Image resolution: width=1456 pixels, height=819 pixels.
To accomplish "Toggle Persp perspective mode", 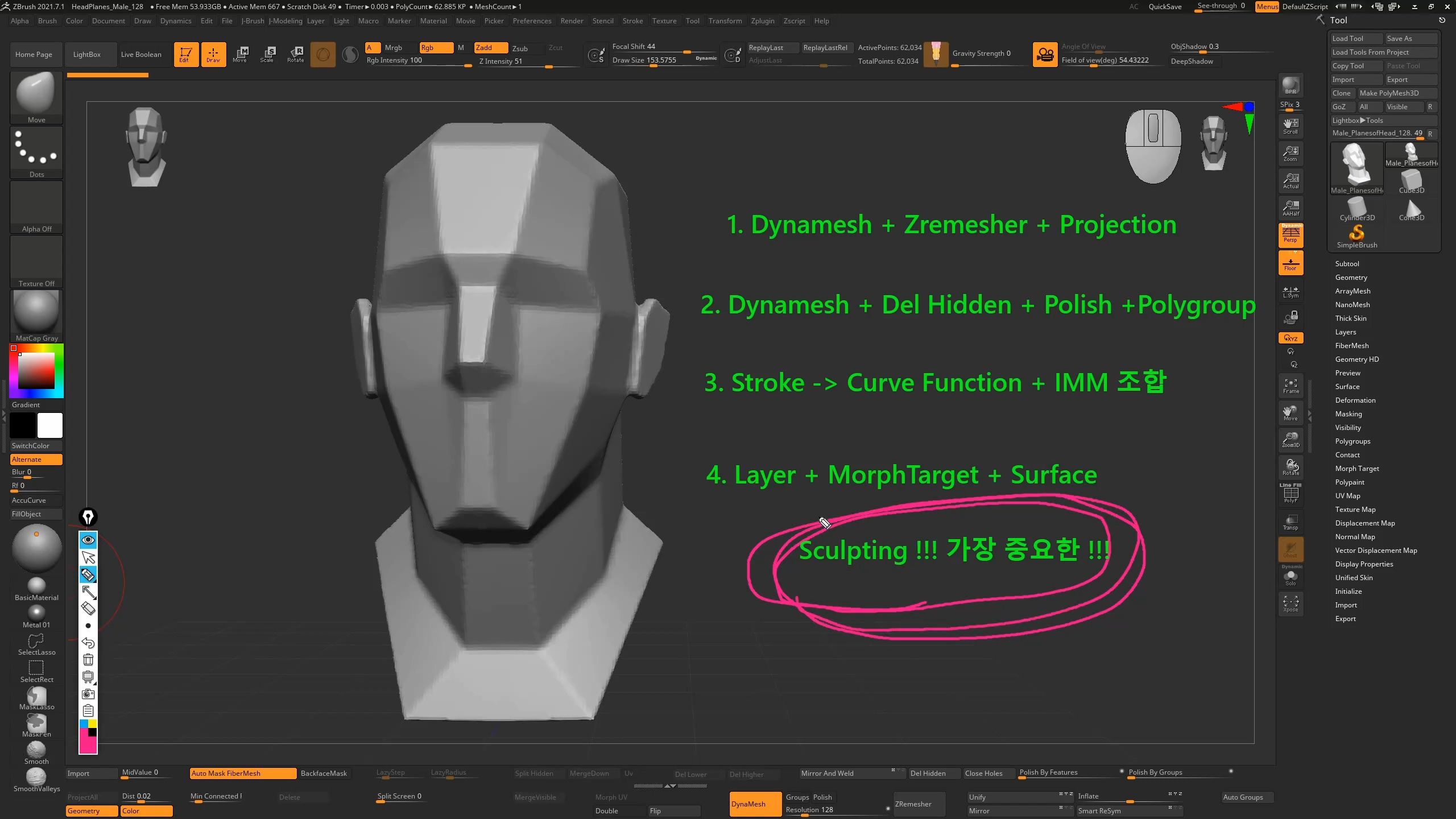I will point(1290,235).
